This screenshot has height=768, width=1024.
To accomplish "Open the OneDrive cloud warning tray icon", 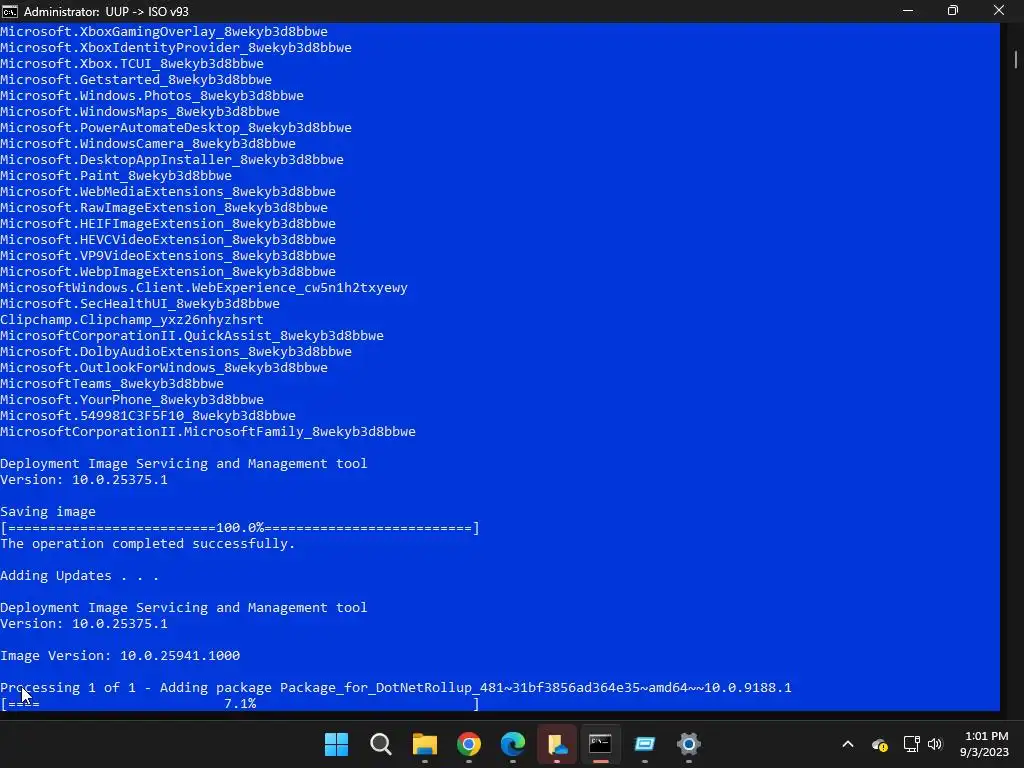I will 880,744.
